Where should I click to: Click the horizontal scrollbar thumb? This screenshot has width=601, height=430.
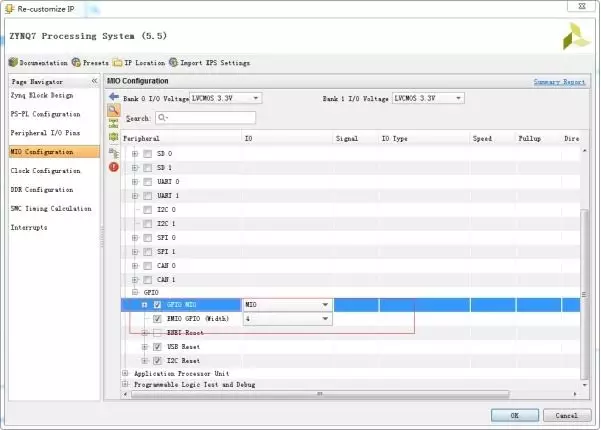(x=320, y=394)
